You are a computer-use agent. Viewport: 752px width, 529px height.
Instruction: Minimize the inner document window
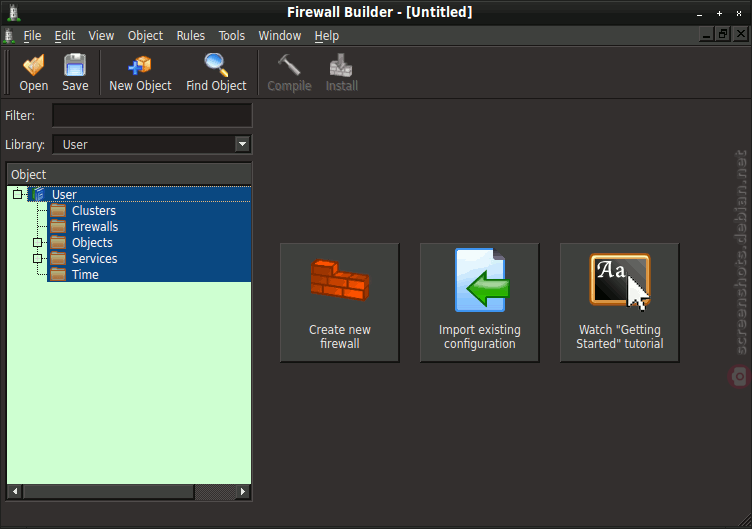coord(706,35)
